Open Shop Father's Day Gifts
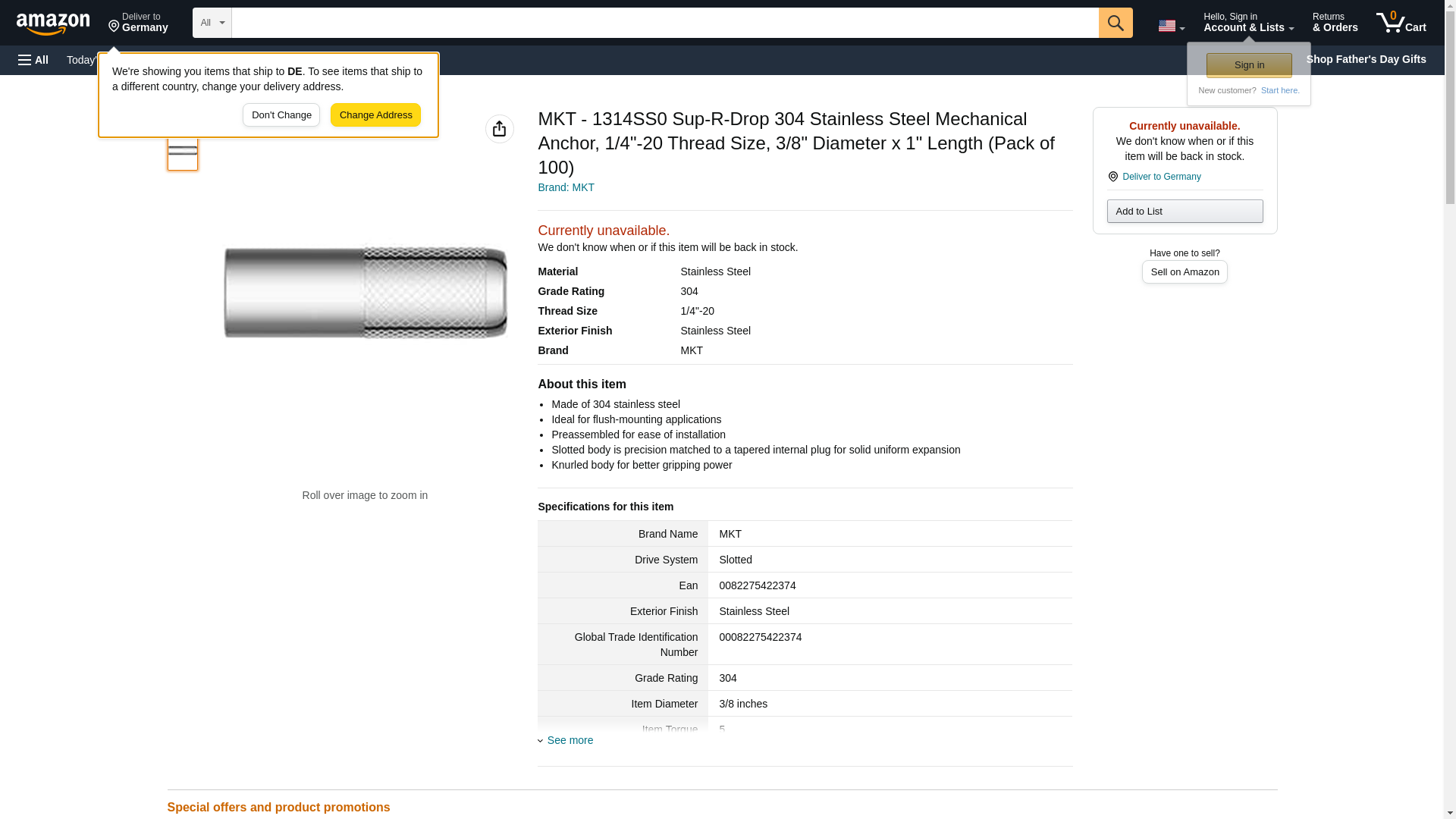1456x819 pixels. coord(1365,59)
